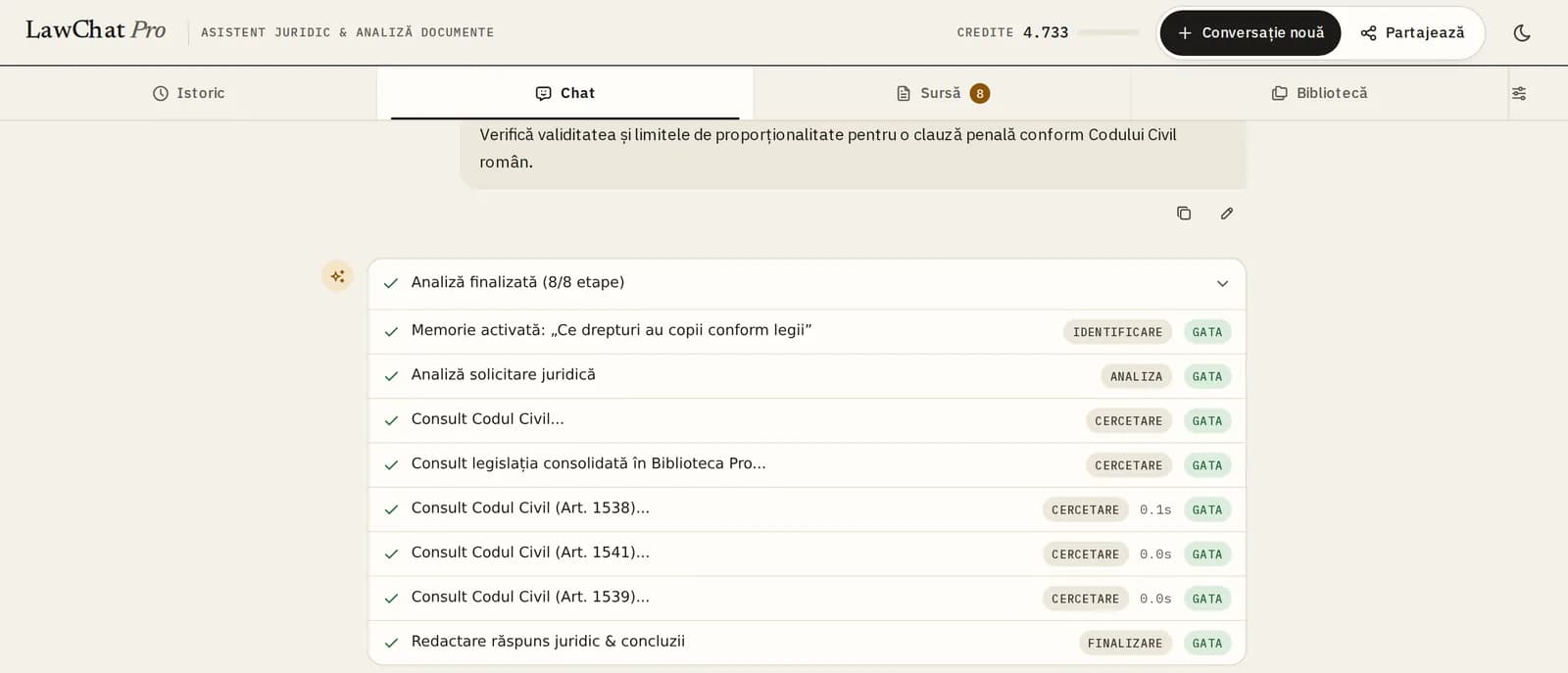Image resolution: width=1568 pixels, height=673 pixels.
Task: Select Consult Codul Civil (Art. 1541) step
Action: 530,553
